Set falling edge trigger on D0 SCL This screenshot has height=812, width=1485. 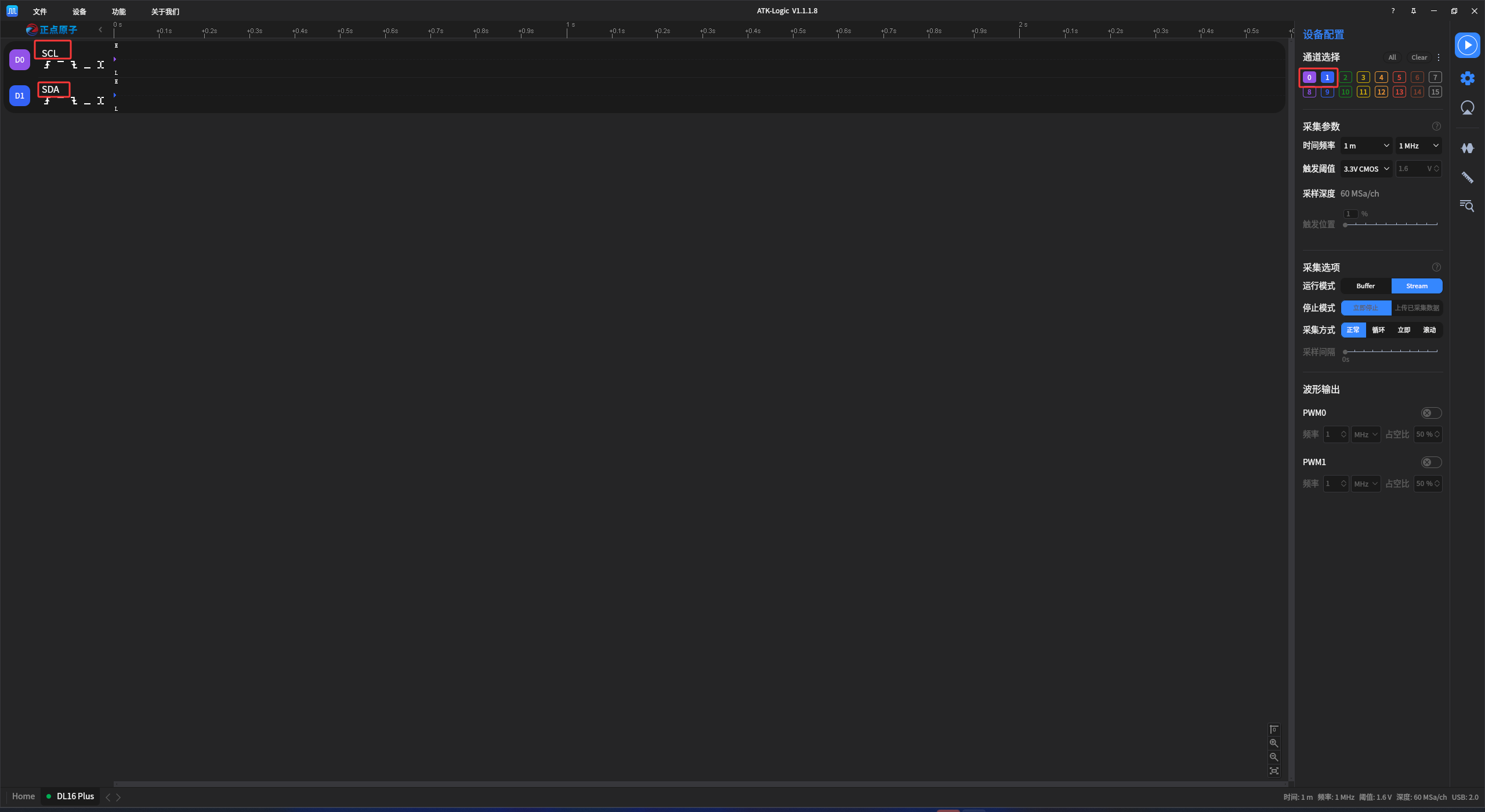[x=74, y=65]
